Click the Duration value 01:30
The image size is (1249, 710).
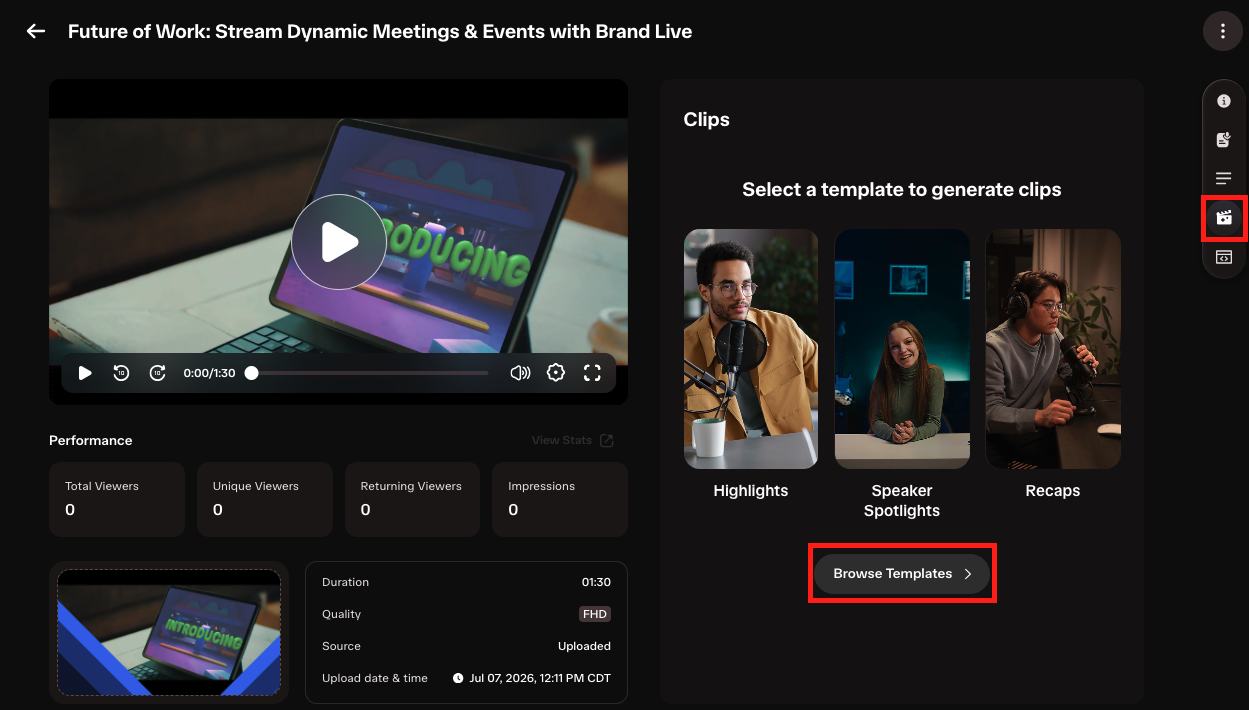(596, 582)
